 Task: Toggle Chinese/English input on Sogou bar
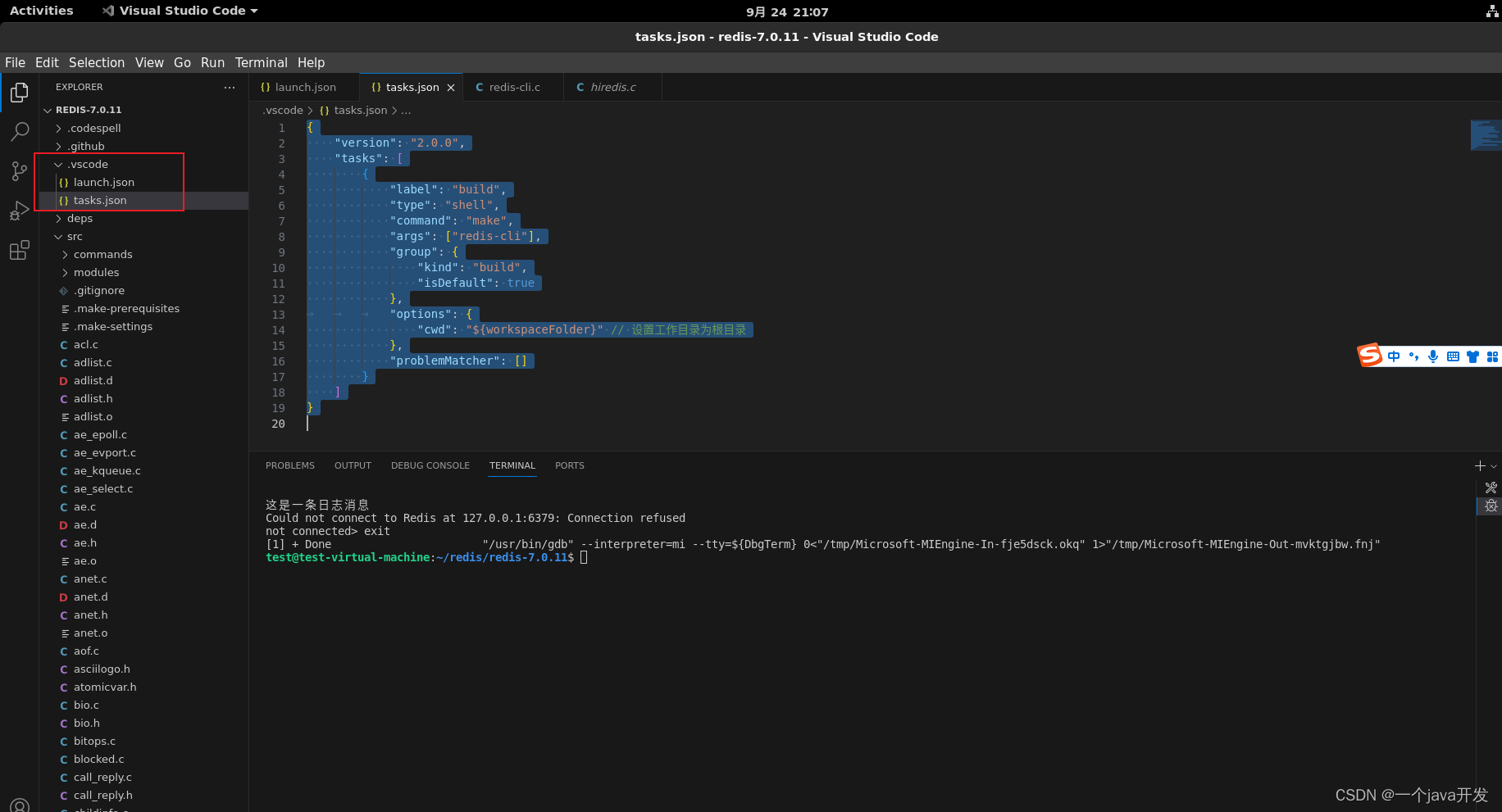(x=1394, y=356)
